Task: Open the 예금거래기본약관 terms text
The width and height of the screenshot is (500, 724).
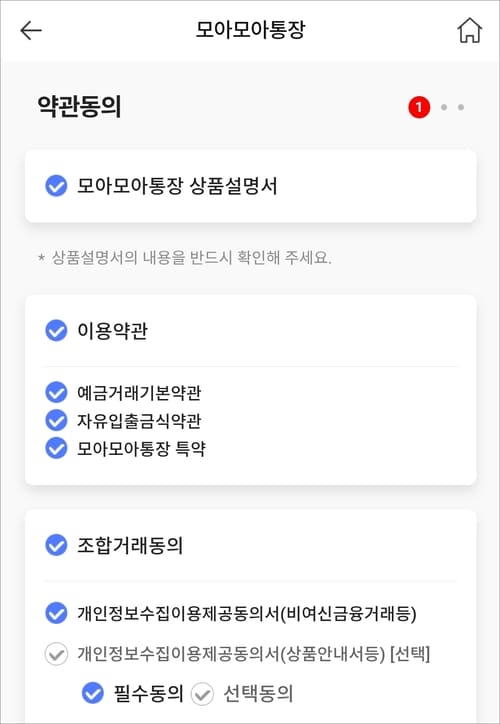Action: coord(139,392)
